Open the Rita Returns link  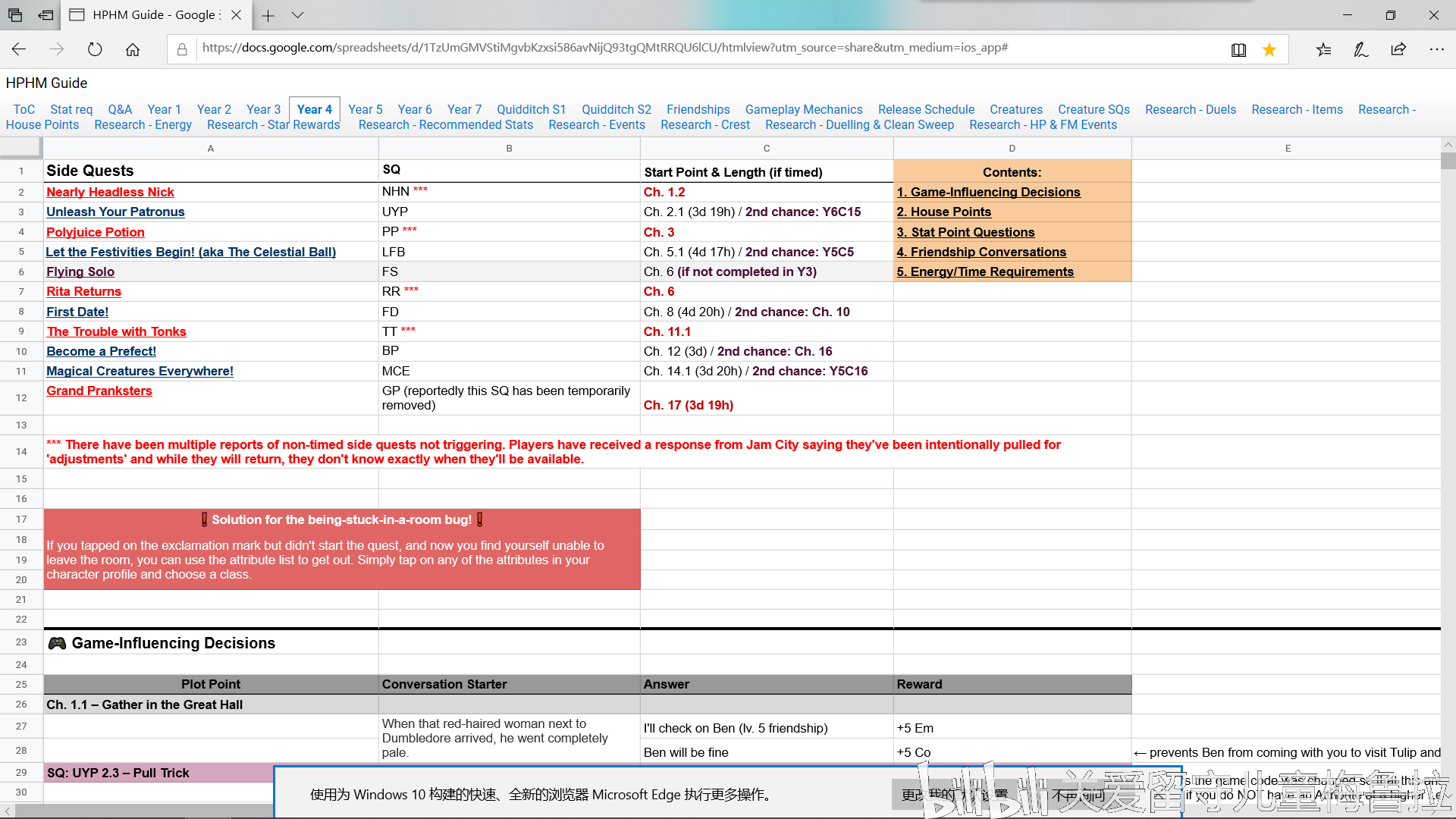[x=83, y=291]
